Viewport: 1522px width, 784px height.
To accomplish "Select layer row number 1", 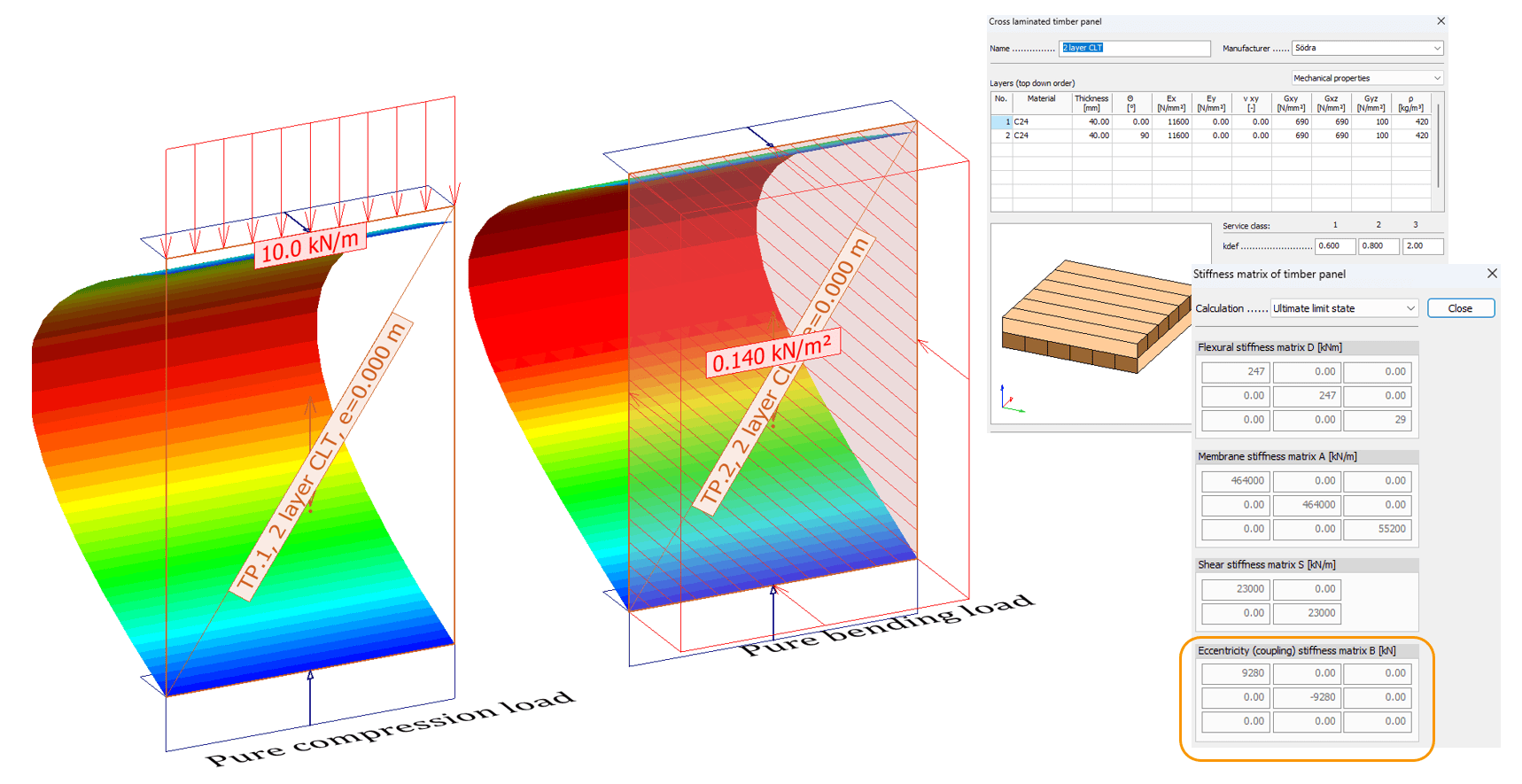I will point(1001,121).
